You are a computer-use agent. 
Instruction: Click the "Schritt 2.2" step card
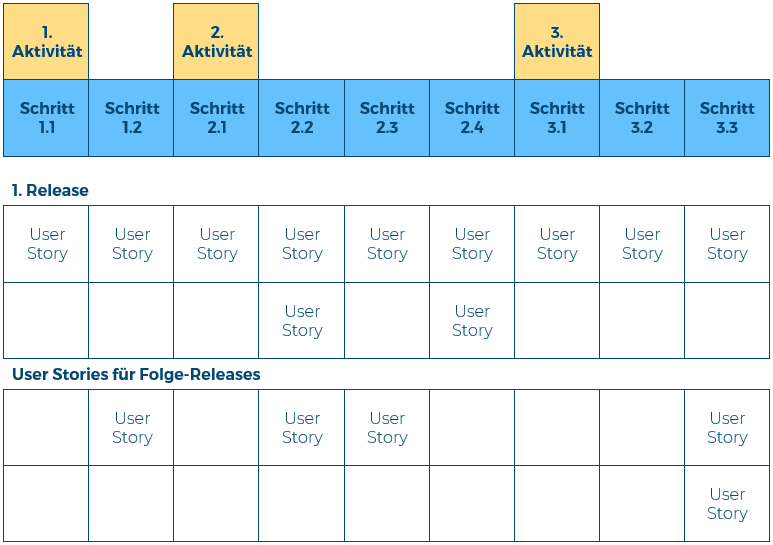pos(302,118)
